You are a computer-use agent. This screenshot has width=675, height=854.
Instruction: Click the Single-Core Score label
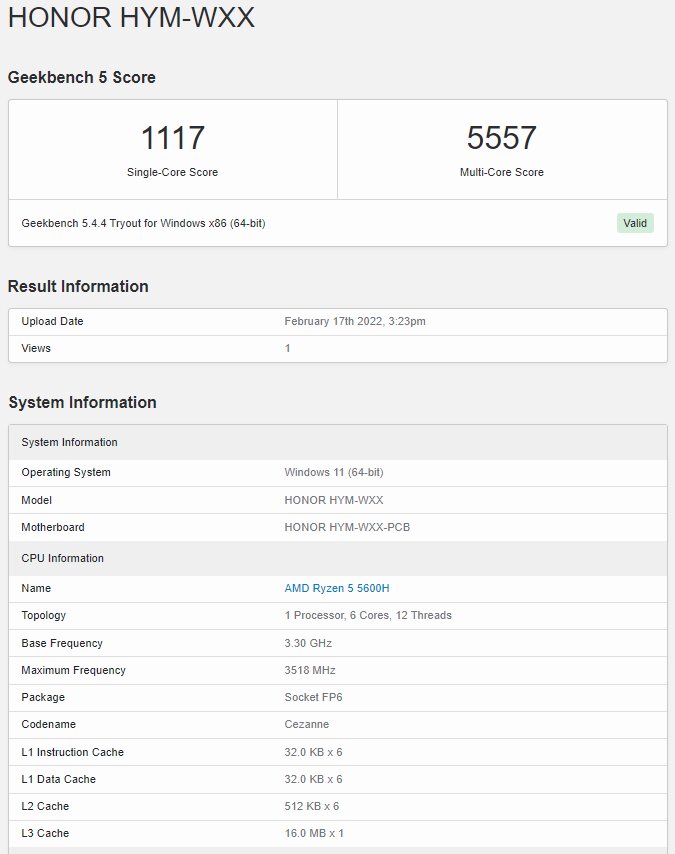coord(172,172)
